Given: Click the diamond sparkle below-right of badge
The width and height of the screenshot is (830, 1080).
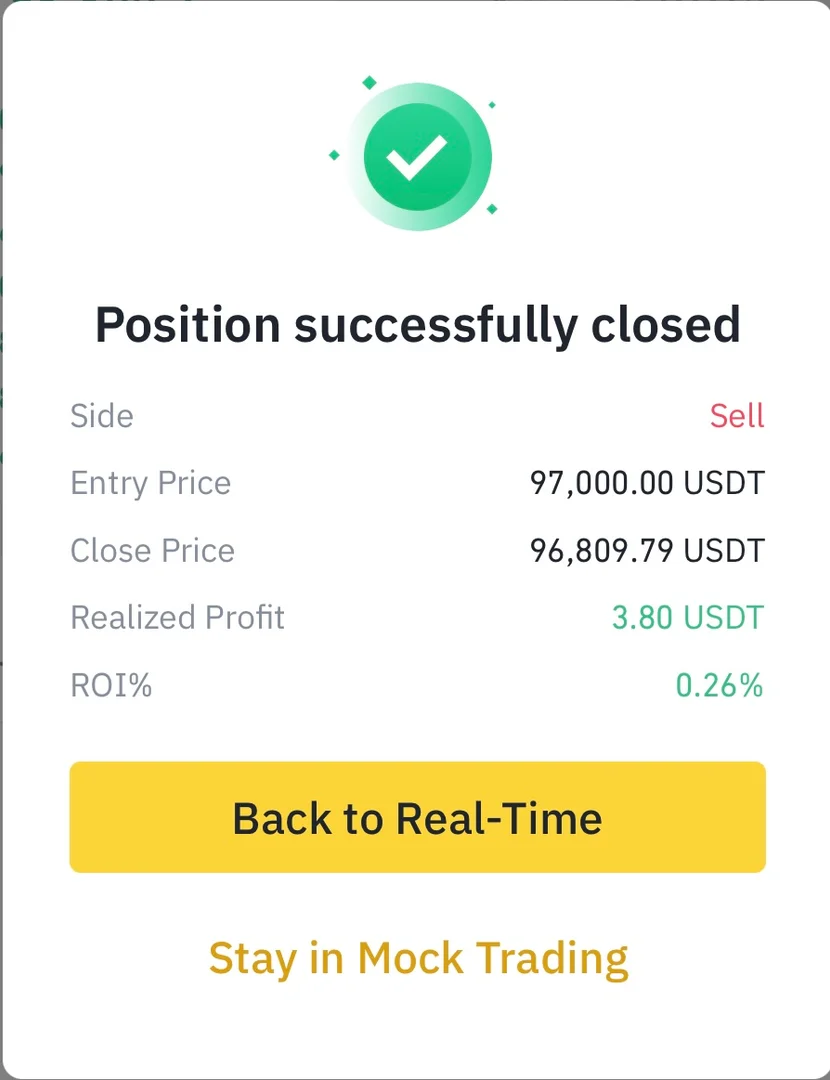Looking at the screenshot, I should (x=492, y=208).
